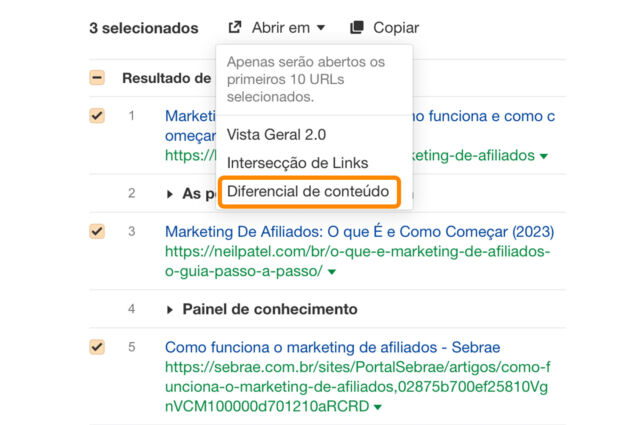Choose Intersecção de Links from menu
The image size is (638, 425).
pos(297,163)
